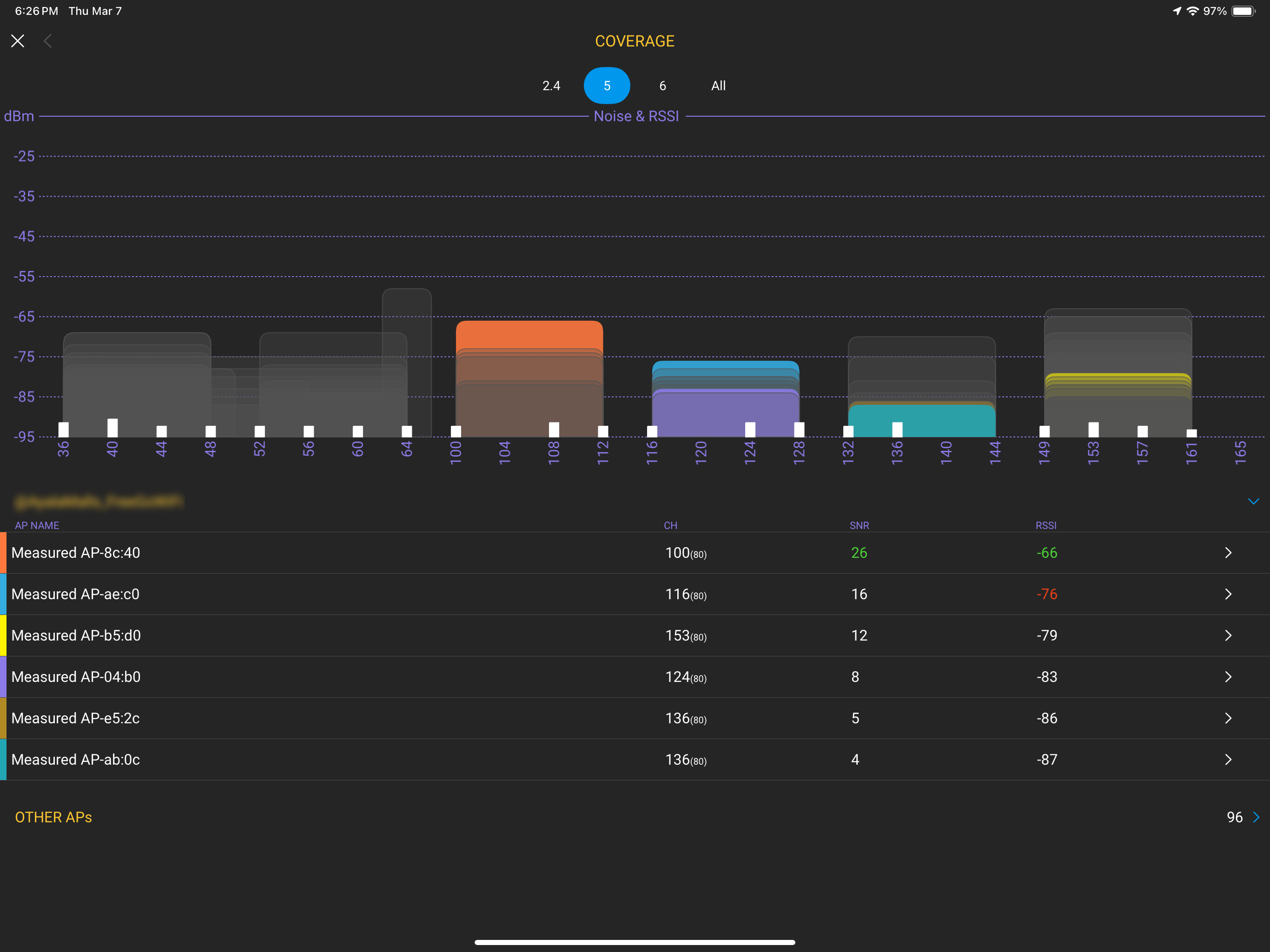The height and width of the screenshot is (952, 1270).
Task: Select the 5 GHz band
Action: click(x=607, y=86)
